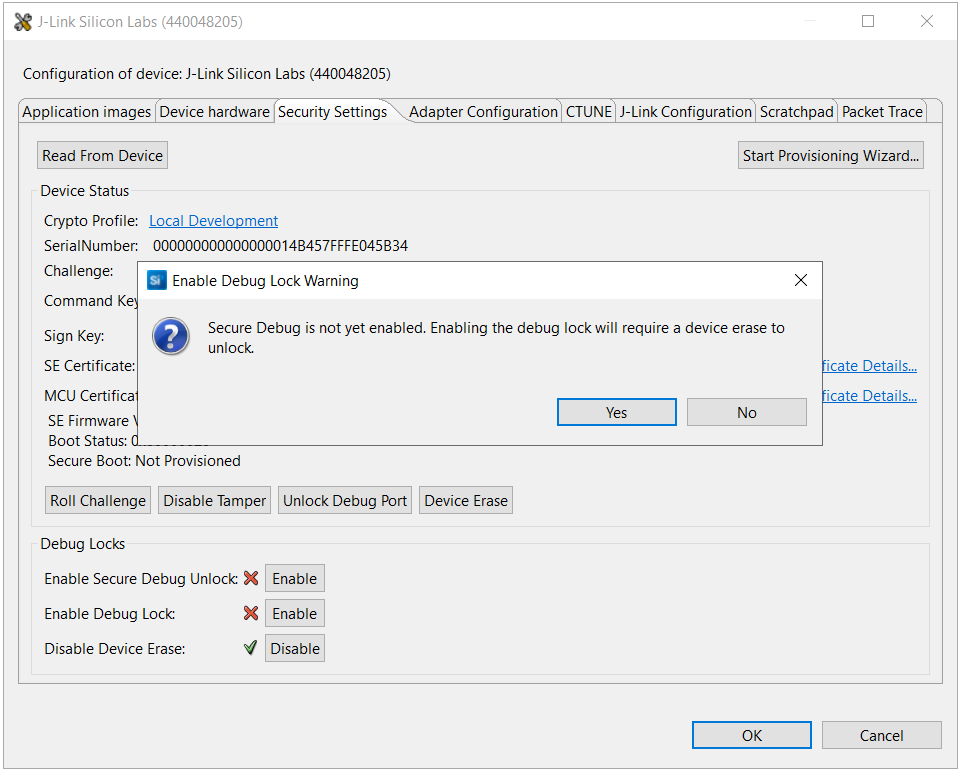Screen dimensions: 959x771
Task: Switch to the Application images tab
Action: (x=87, y=112)
